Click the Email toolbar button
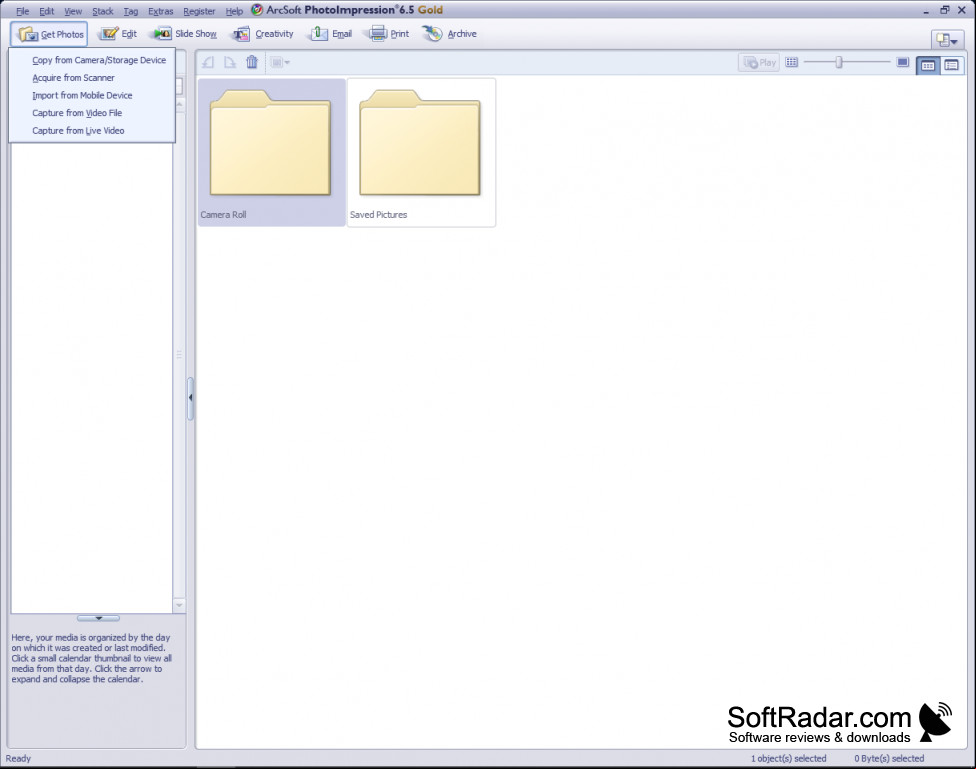Viewport: 976px width, 769px height. 331,34
